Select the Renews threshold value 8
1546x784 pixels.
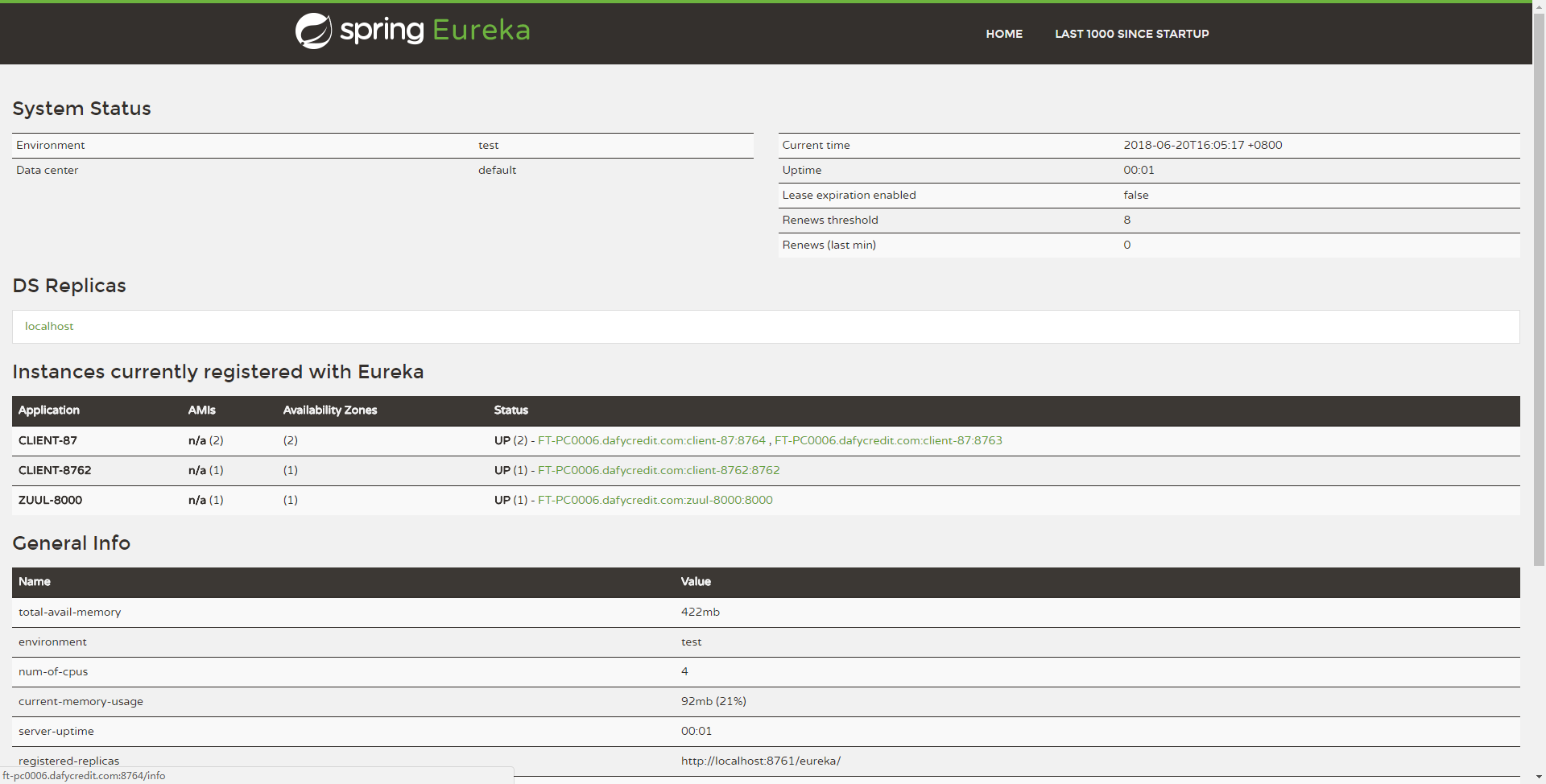point(1126,220)
